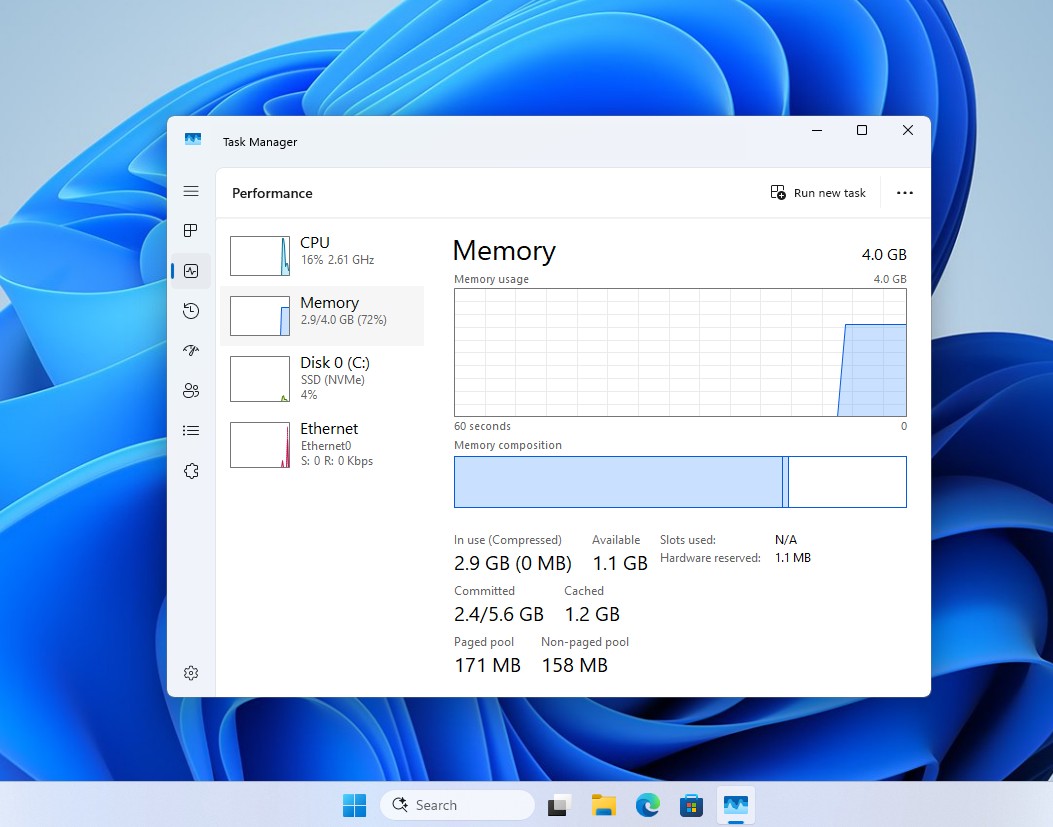Click the Task Manager taskbar icon
Screen dimensions: 1053x827
[x=736, y=805]
